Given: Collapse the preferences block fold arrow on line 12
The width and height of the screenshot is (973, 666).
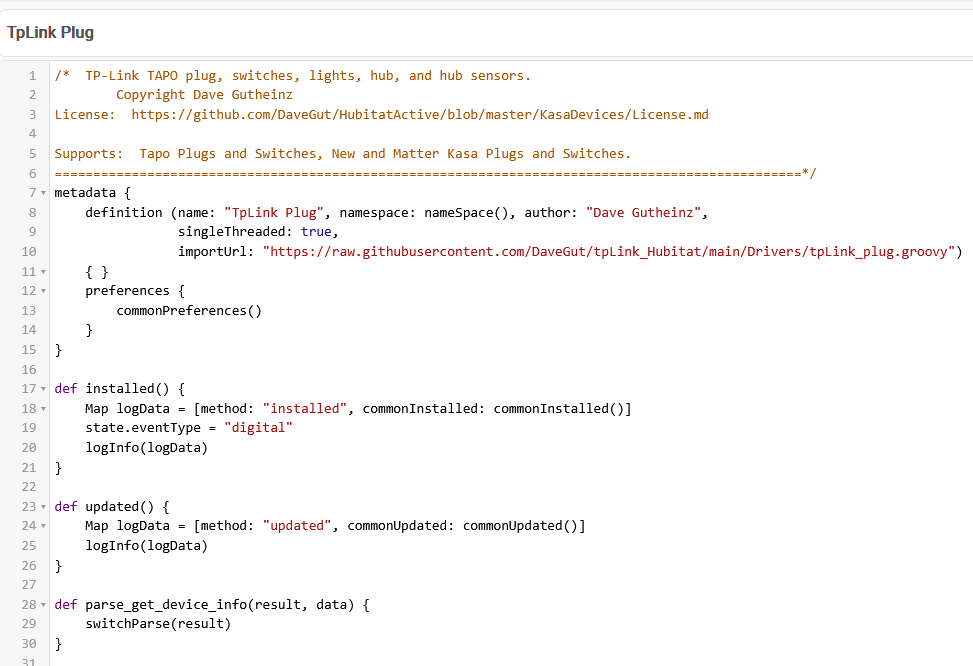Looking at the screenshot, I should (43, 291).
